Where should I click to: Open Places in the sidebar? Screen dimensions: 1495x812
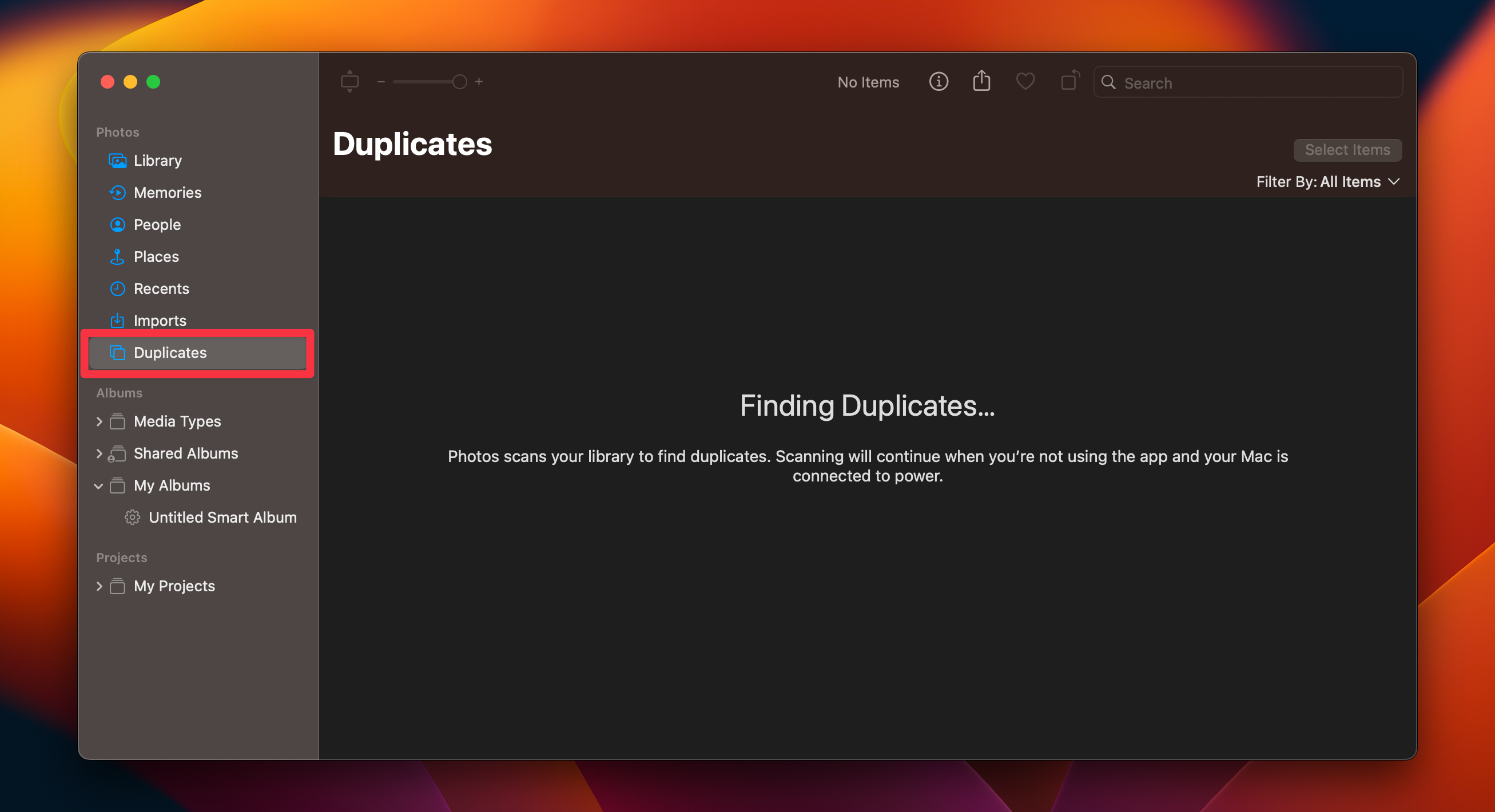156,256
